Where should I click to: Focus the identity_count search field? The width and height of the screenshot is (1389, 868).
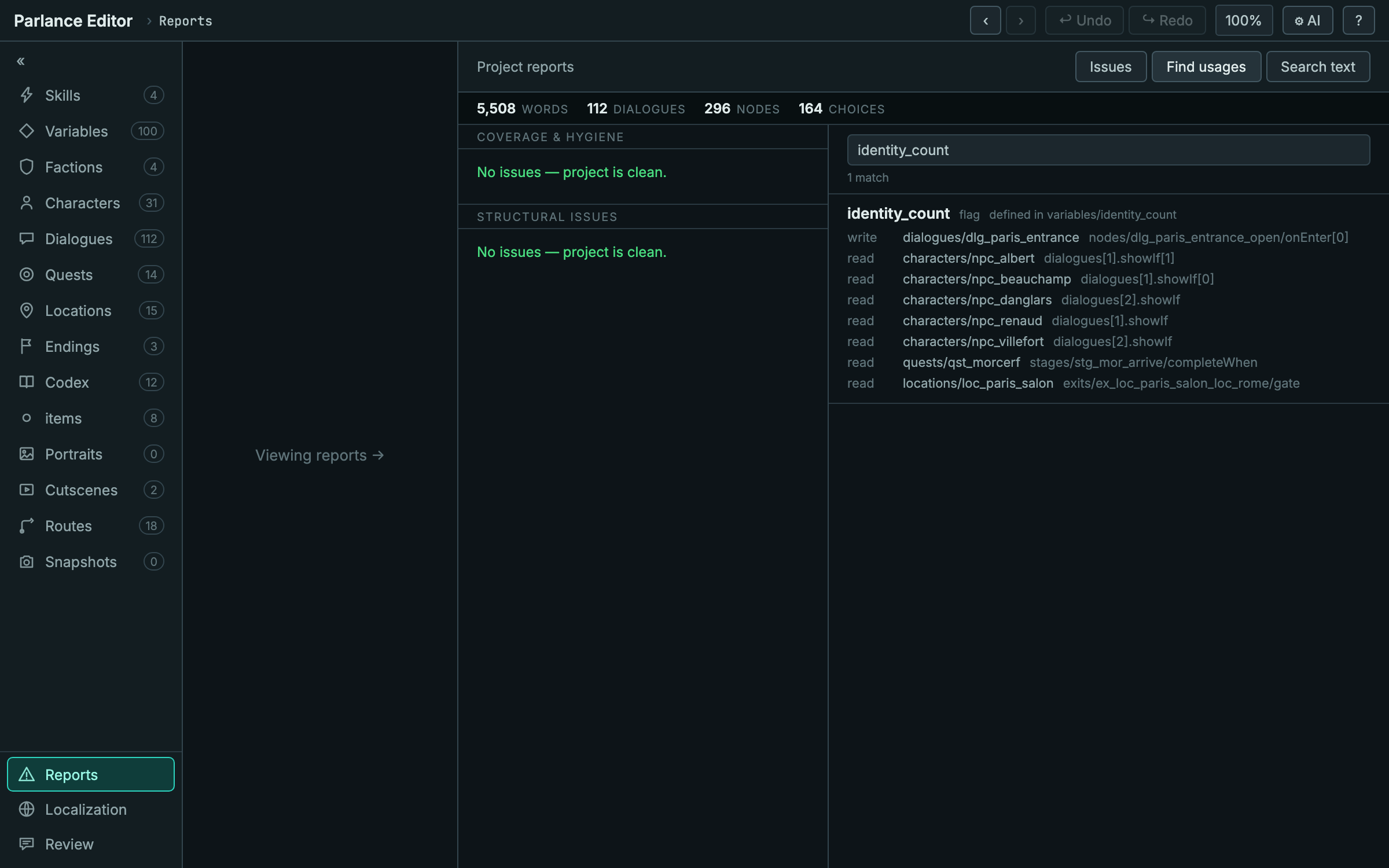point(1108,150)
